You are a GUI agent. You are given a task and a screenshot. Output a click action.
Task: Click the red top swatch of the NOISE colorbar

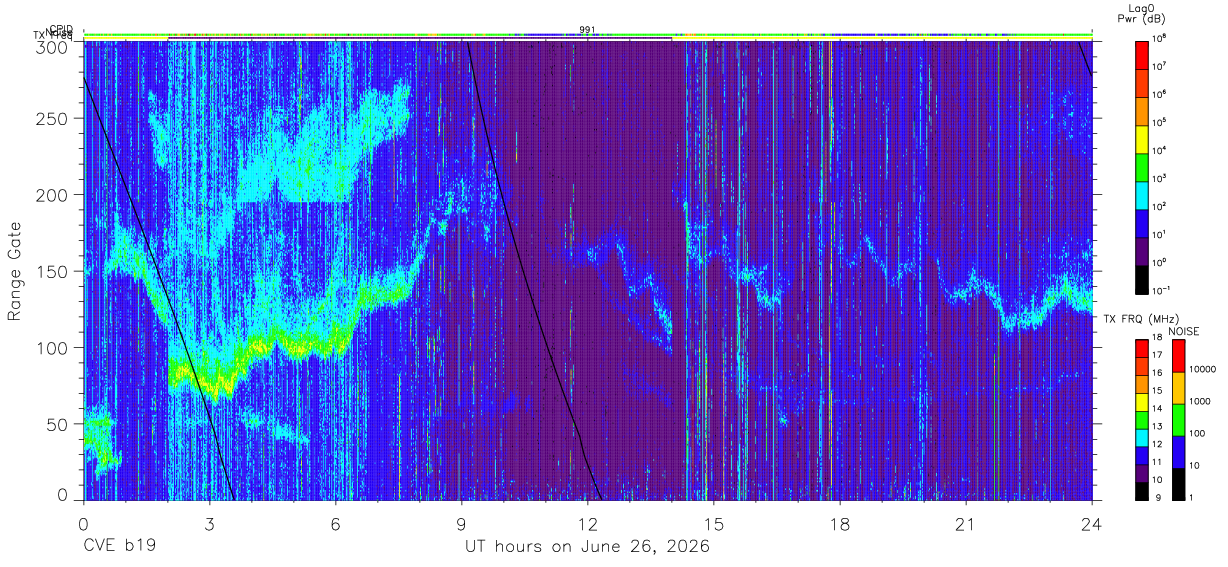pyautogui.click(x=1178, y=356)
